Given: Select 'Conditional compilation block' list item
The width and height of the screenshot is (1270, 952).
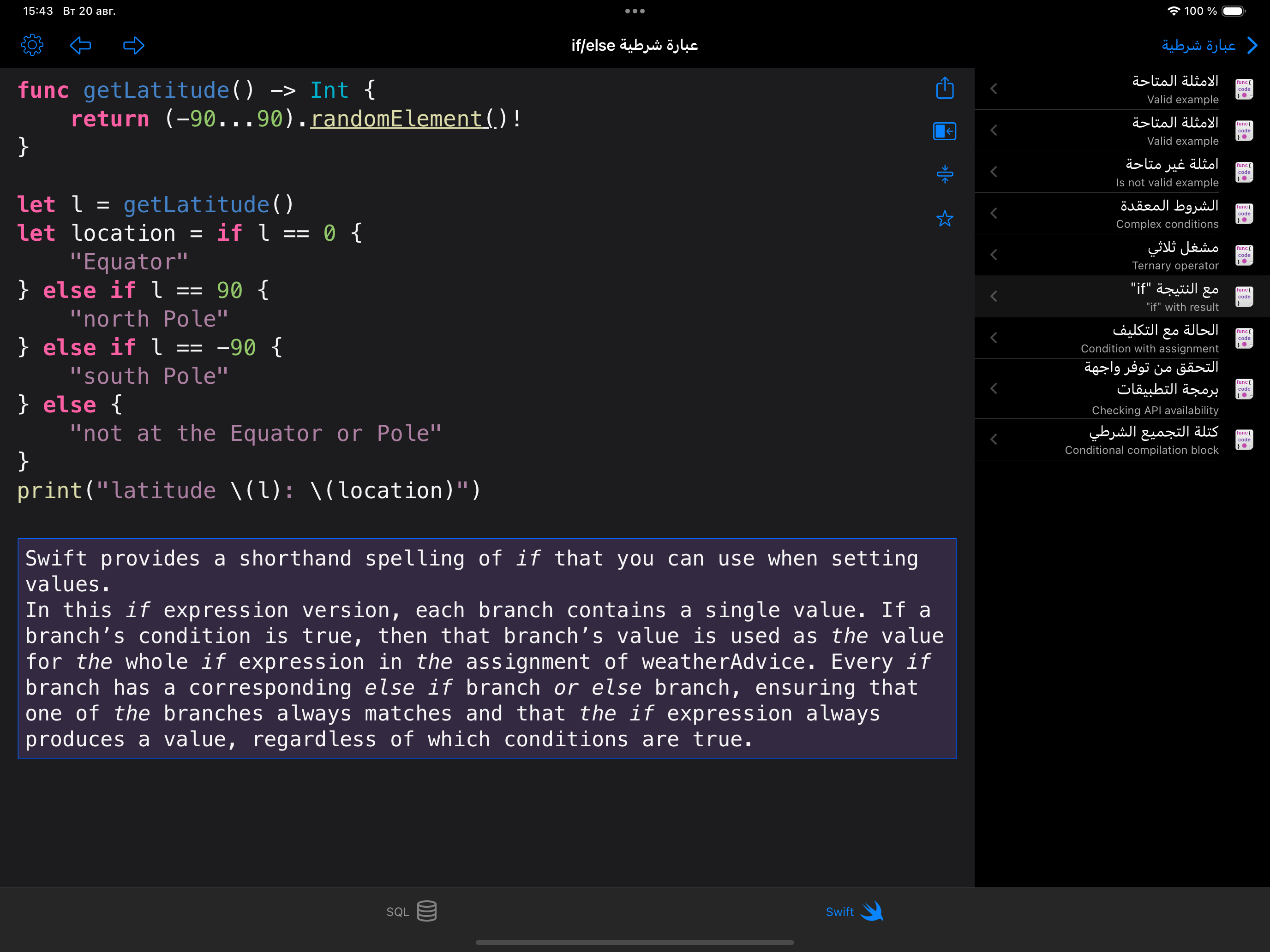Looking at the screenshot, I should point(1122,440).
